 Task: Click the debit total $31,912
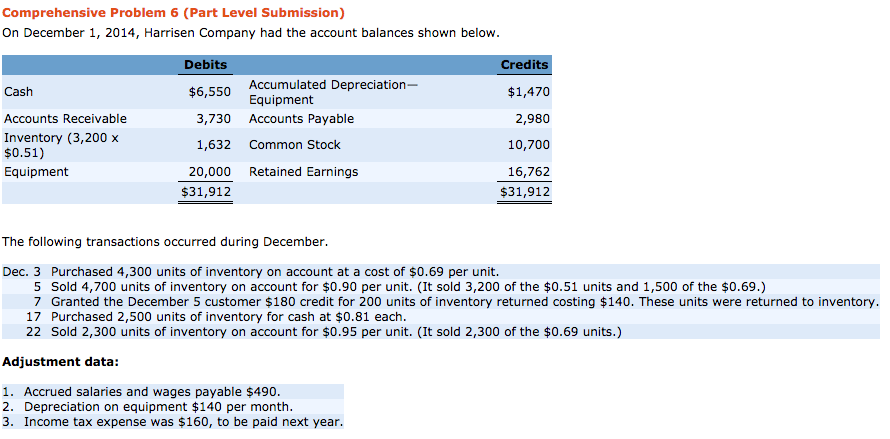click(x=206, y=192)
